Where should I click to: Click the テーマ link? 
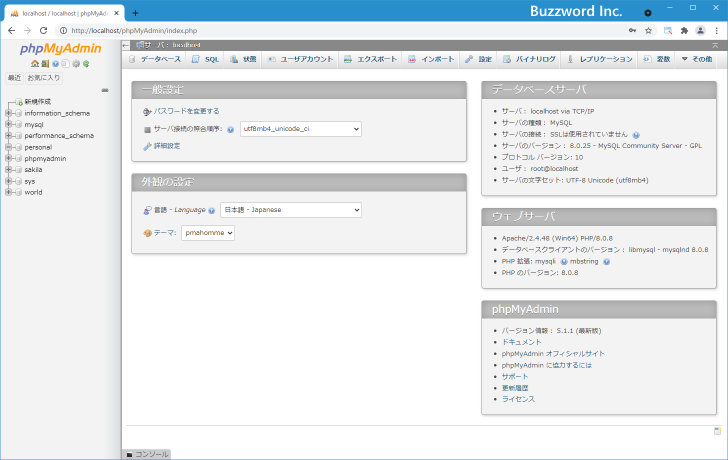[x=163, y=233]
